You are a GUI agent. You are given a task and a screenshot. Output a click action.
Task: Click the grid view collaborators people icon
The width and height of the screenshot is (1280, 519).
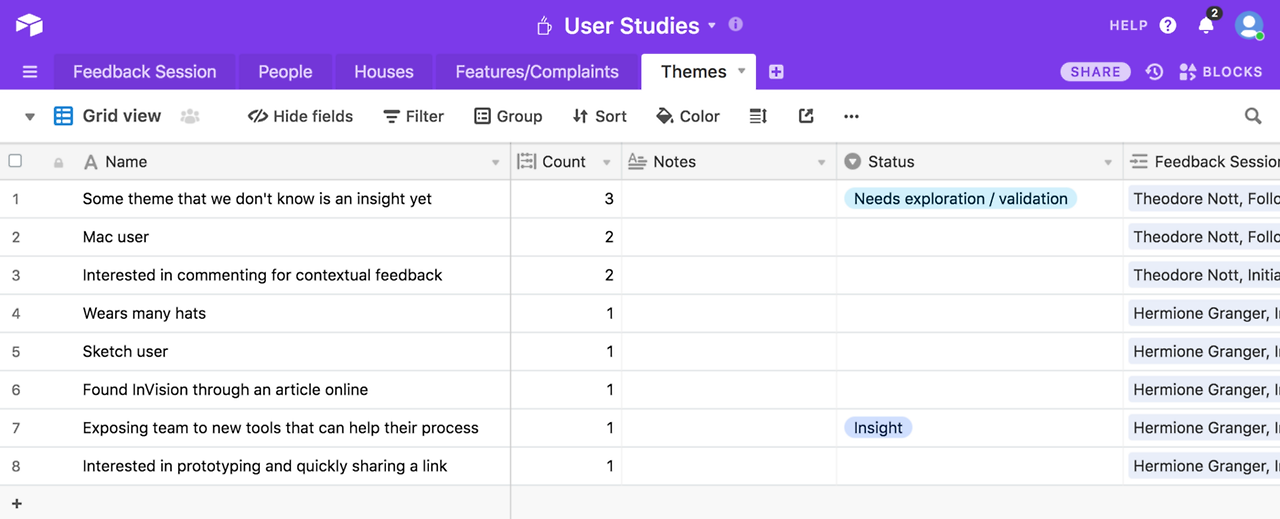(x=190, y=116)
